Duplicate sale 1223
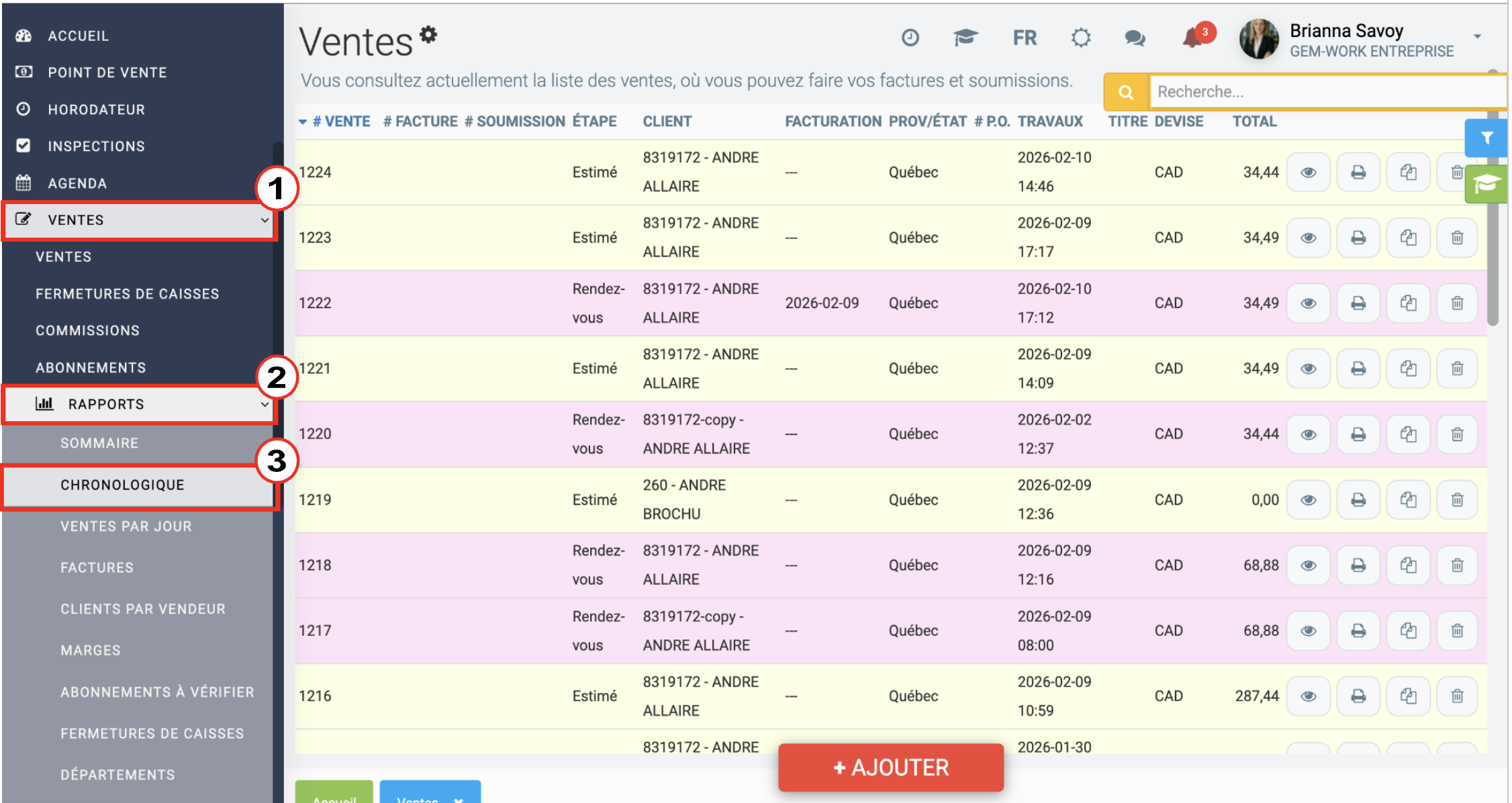The image size is (1512, 803). pyautogui.click(x=1408, y=238)
